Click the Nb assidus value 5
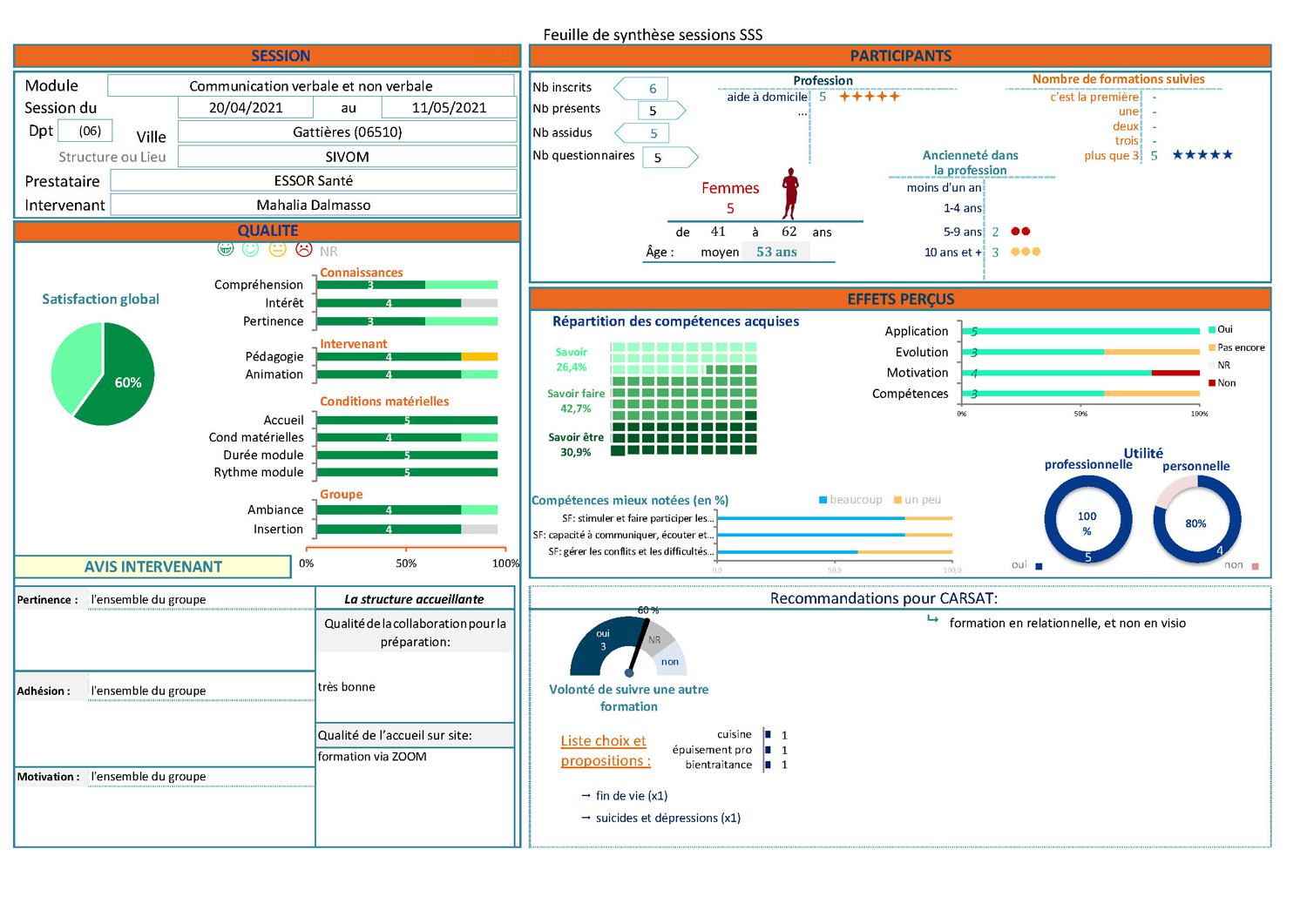 [x=642, y=133]
